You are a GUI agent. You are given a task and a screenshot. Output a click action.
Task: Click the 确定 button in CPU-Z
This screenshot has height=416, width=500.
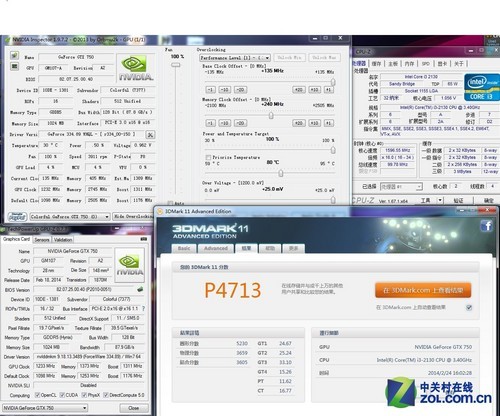(488, 200)
